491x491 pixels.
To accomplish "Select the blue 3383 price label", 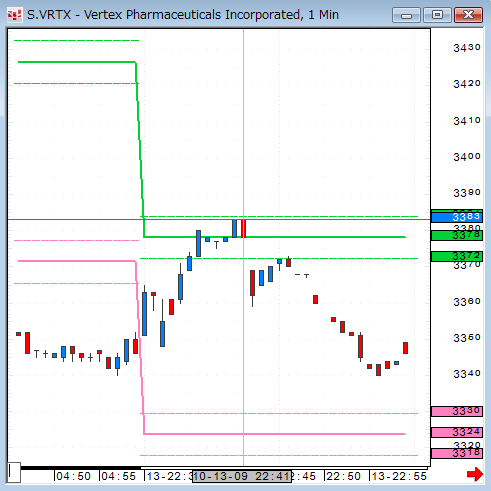I will pyautogui.click(x=456, y=217).
